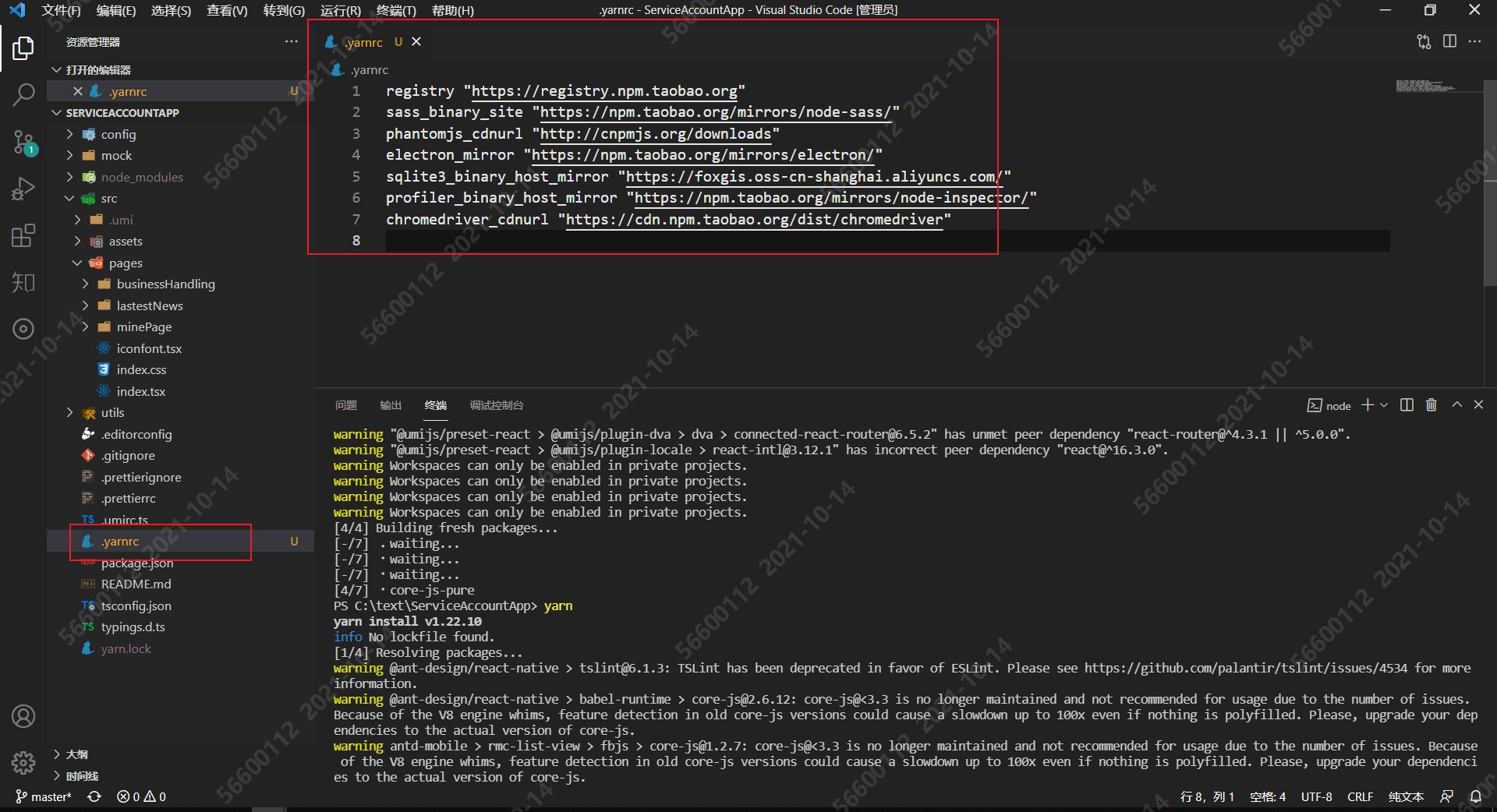Split the terminal panel
This screenshot has height=812, width=1497.
[1406, 405]
